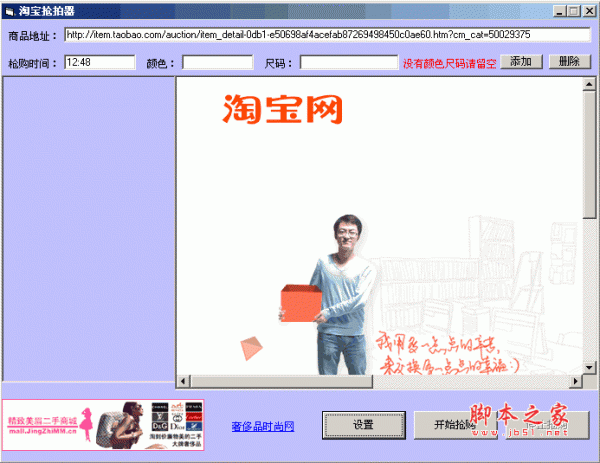Click the 精致美眉二手商城 banner ad
The image size is (600, 463).
[103, 425]
